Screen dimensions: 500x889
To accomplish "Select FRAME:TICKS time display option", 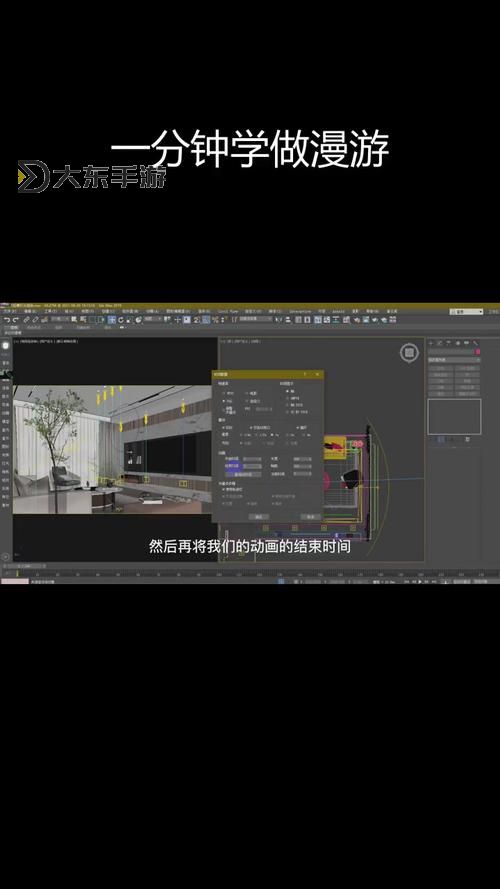I will 287,405.
